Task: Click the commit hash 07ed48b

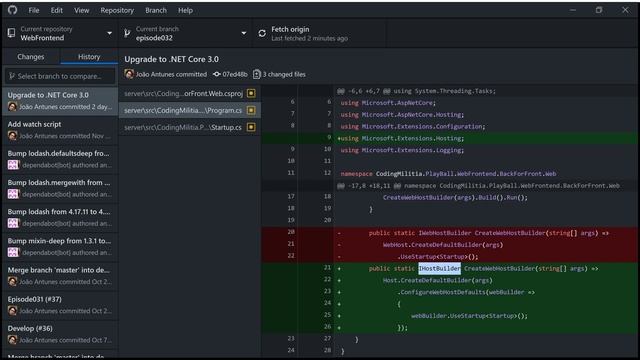Action: tap(235, 74)
